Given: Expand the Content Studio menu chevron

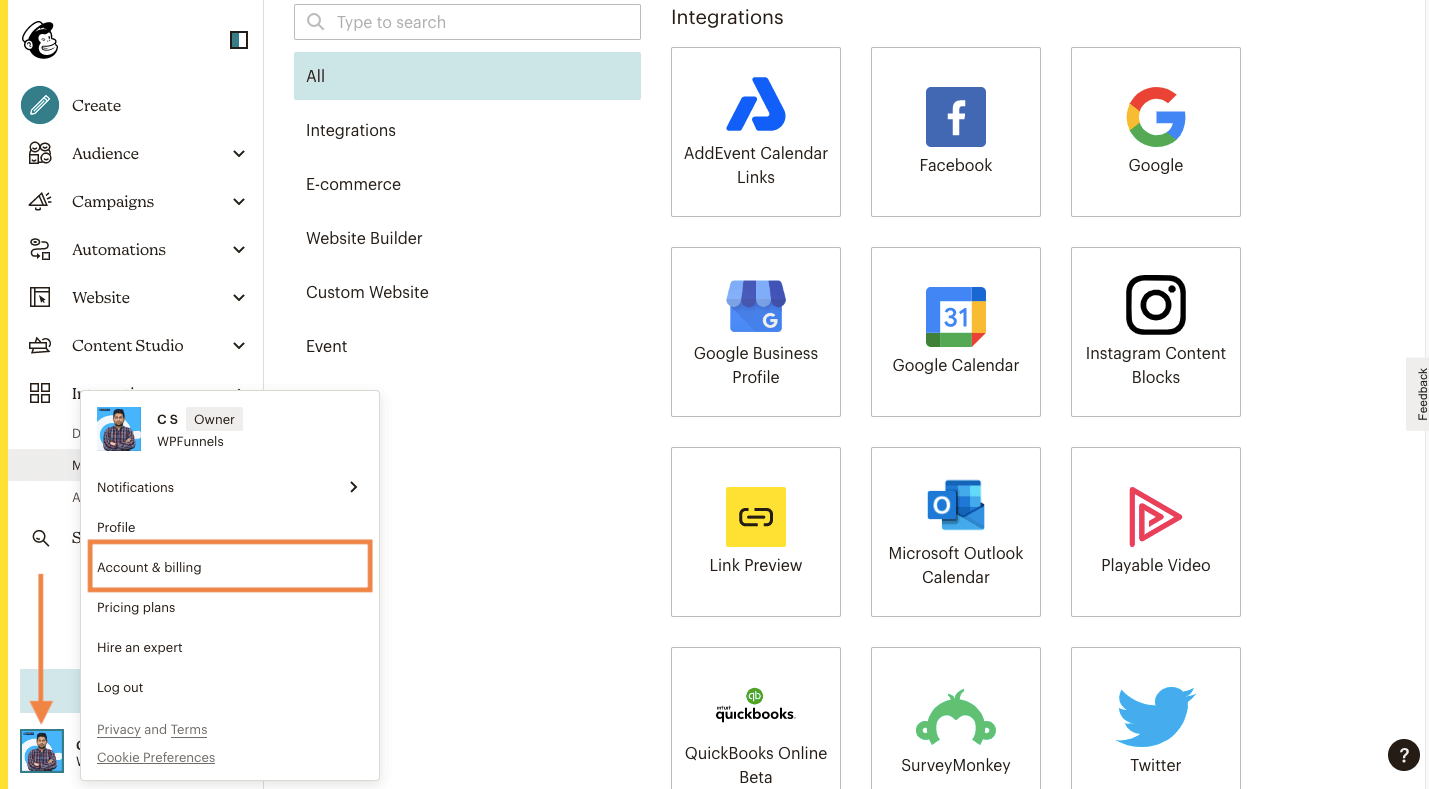Looking at the screenshot, I should (x=239, y=345).
